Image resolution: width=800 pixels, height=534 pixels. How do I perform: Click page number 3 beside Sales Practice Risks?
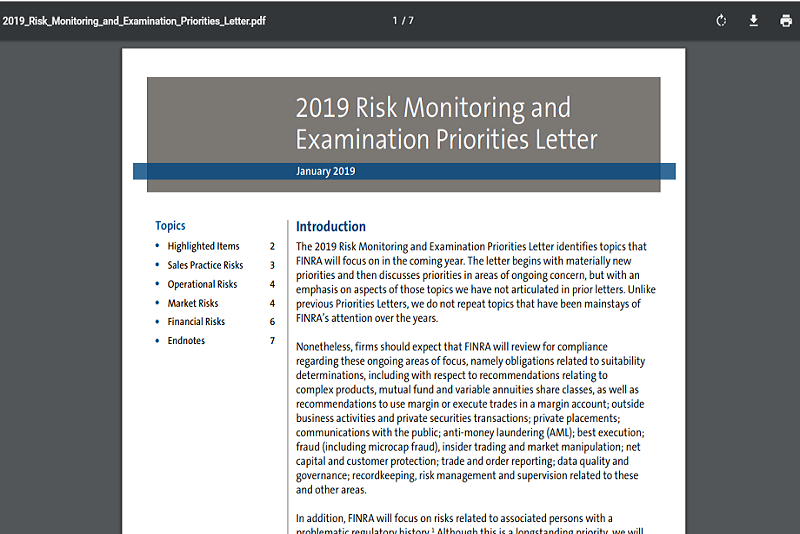point(272,265)
